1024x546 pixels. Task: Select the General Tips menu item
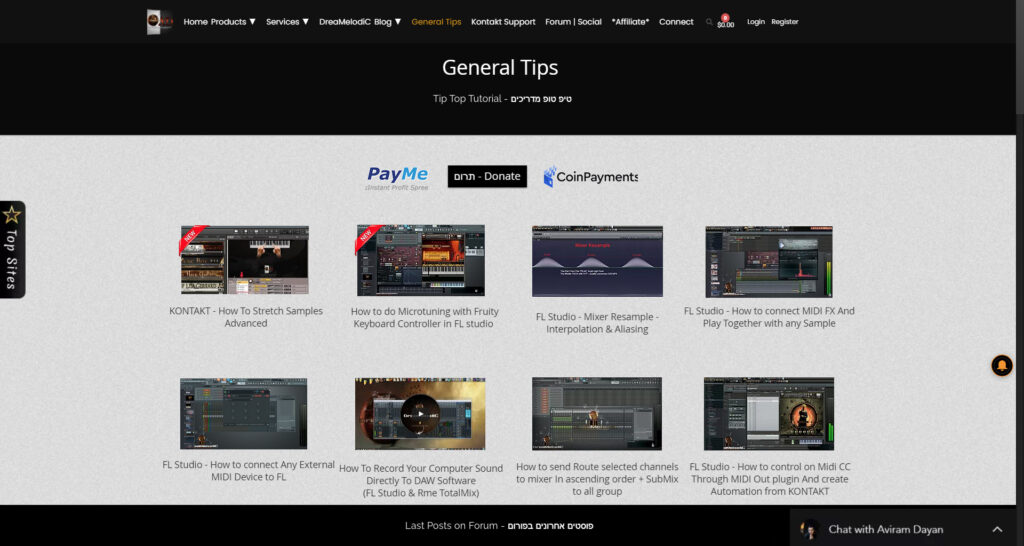[x=436, y=22]
